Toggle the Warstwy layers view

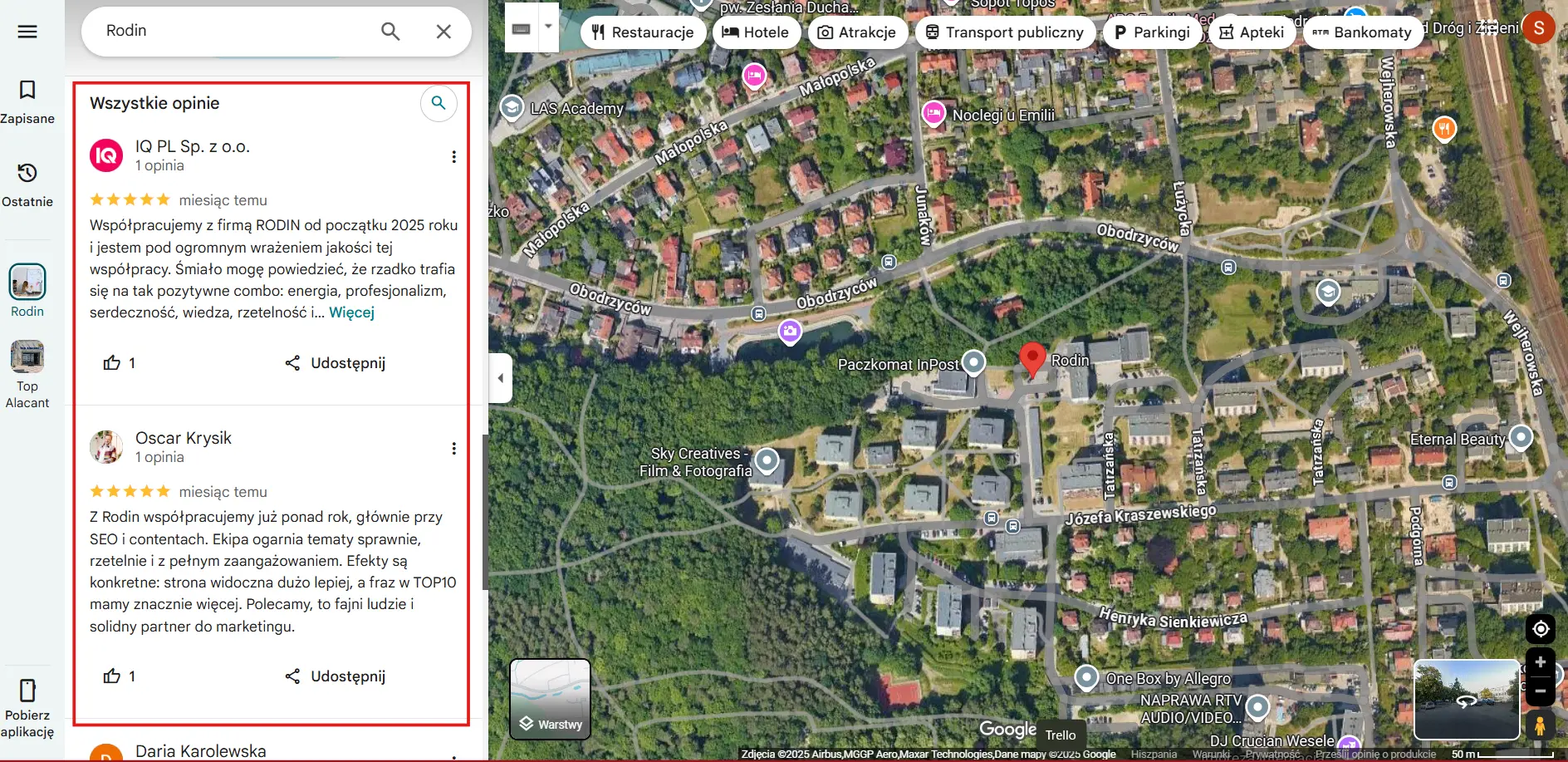550,699
